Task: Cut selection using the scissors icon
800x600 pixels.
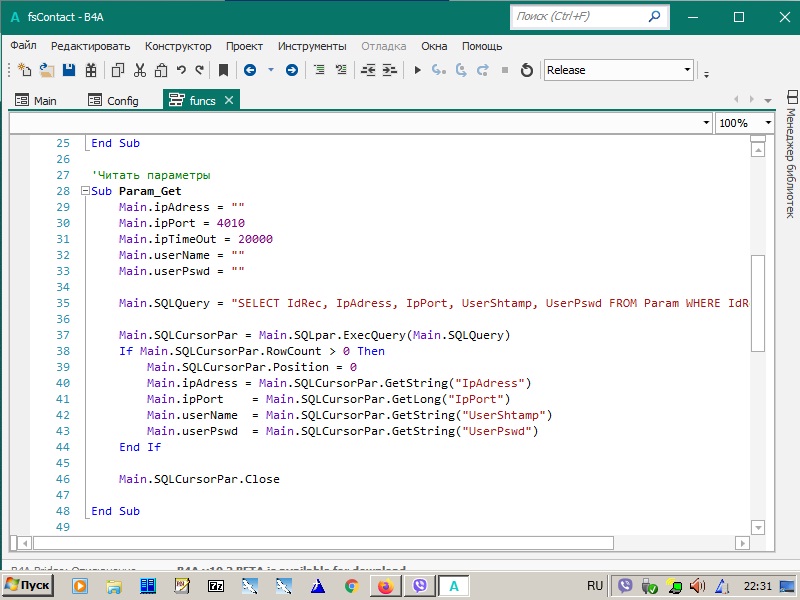Action: pyautogui.click(x=139, y=70)
